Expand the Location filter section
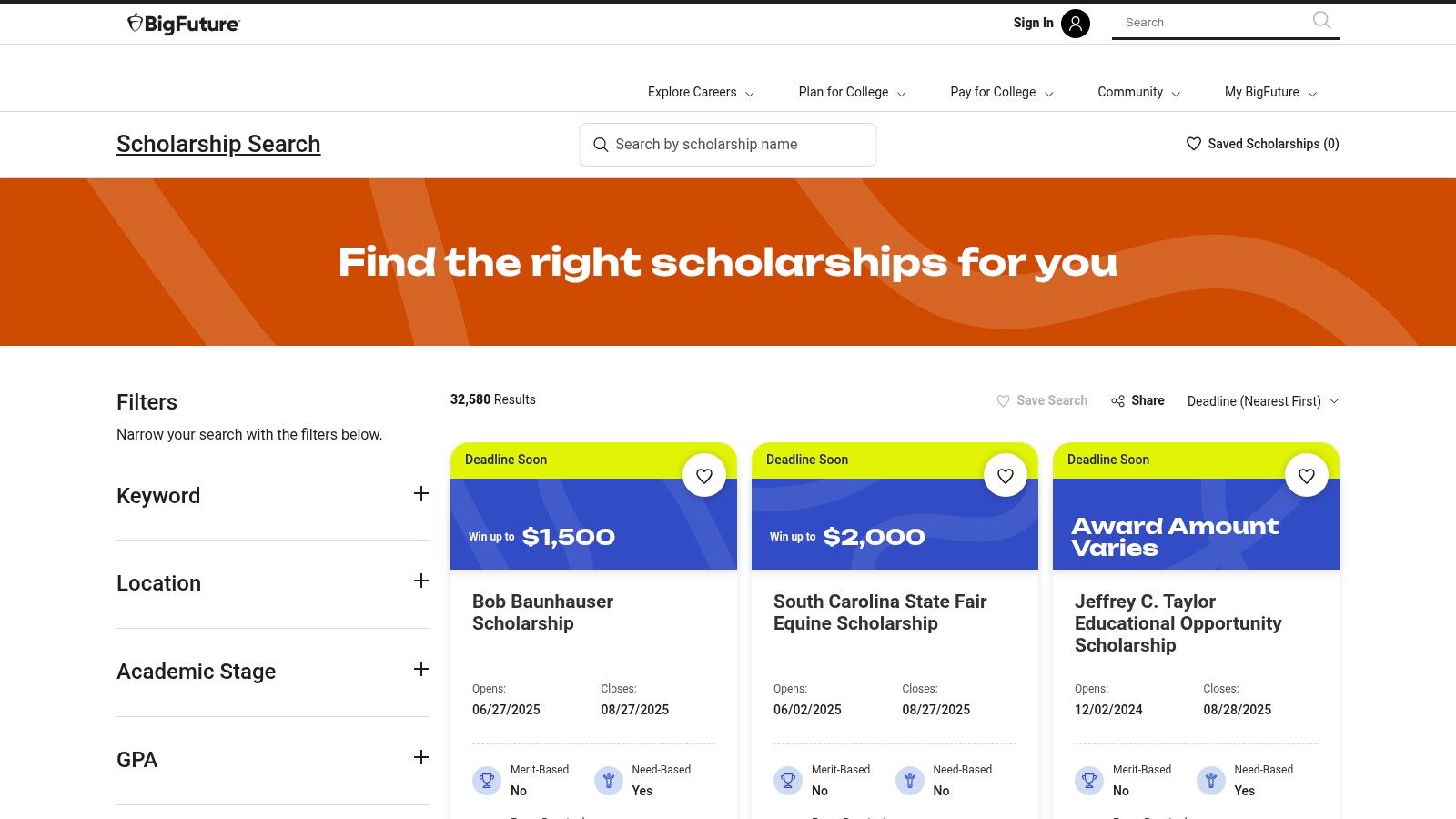This screenshot has width=1456, height=819. (420, 581)
